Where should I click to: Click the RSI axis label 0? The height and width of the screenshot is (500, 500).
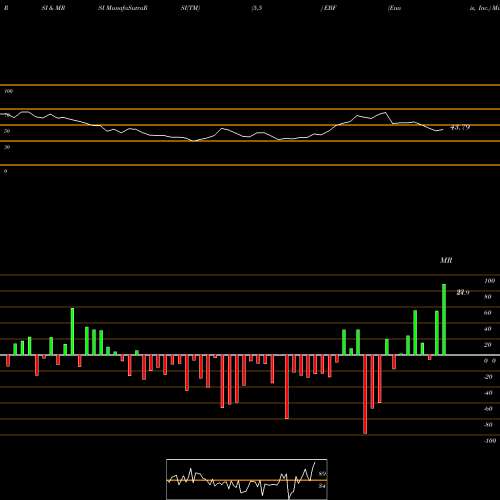pos(5,171)
